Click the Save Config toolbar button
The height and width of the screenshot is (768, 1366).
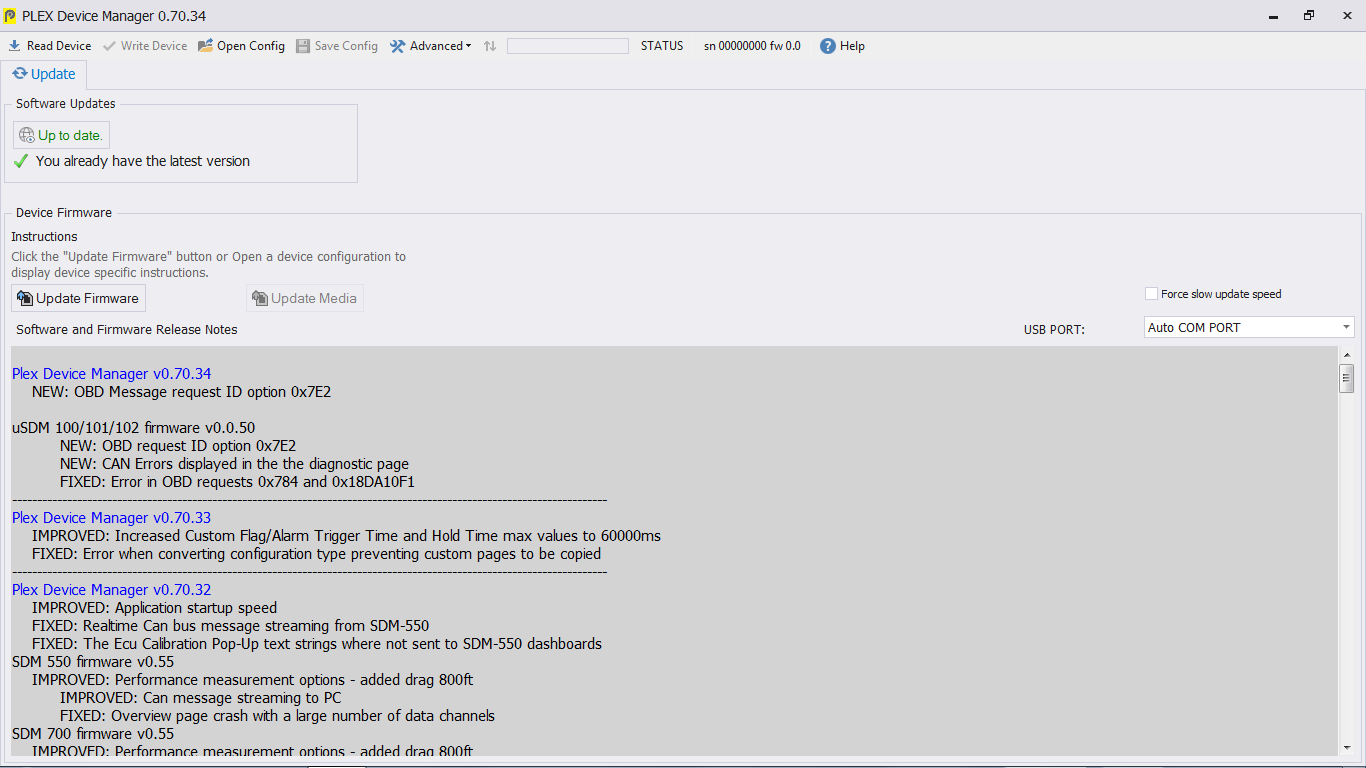(x=337, y=46)
